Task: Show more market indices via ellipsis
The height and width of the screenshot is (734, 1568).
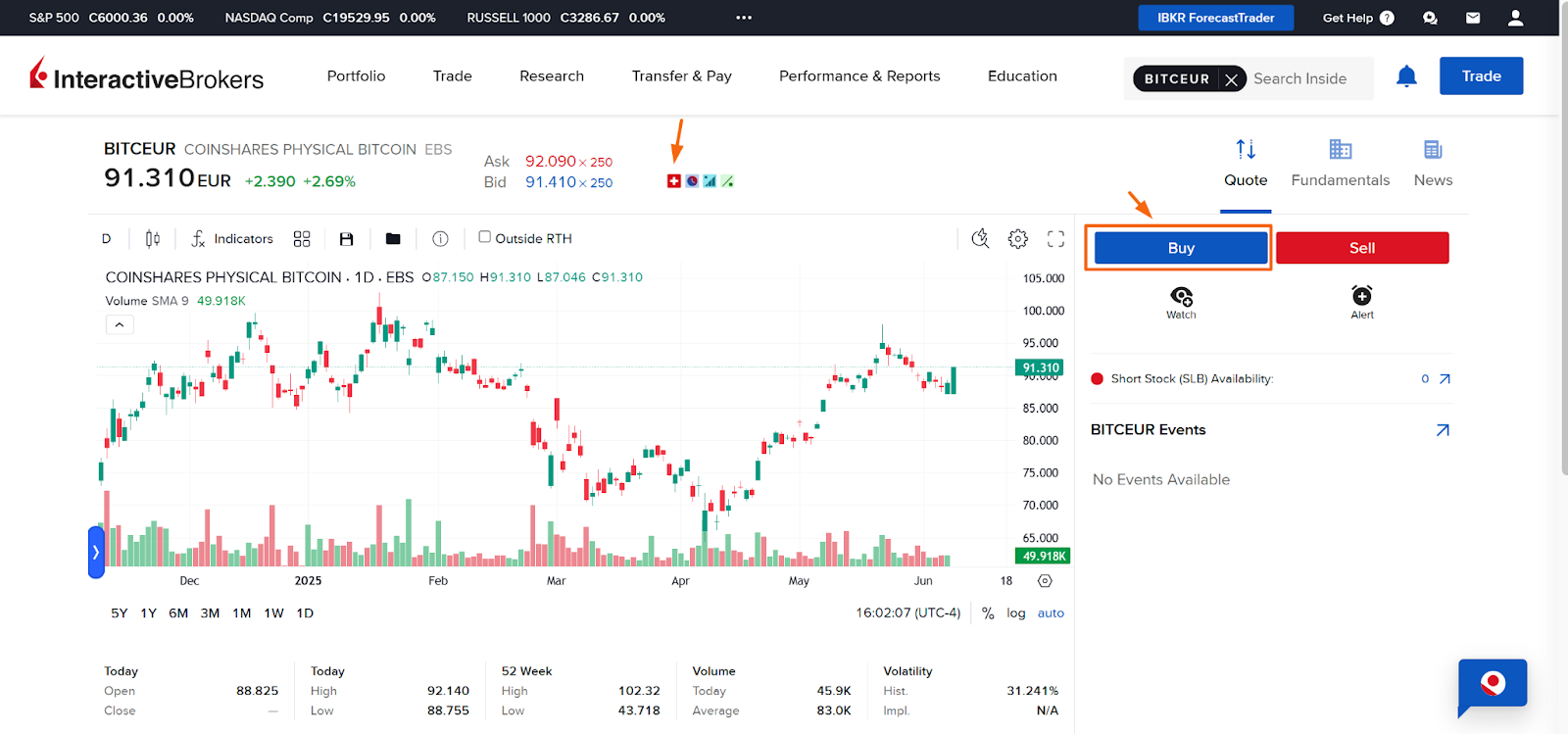Action: tap(744, 18)
